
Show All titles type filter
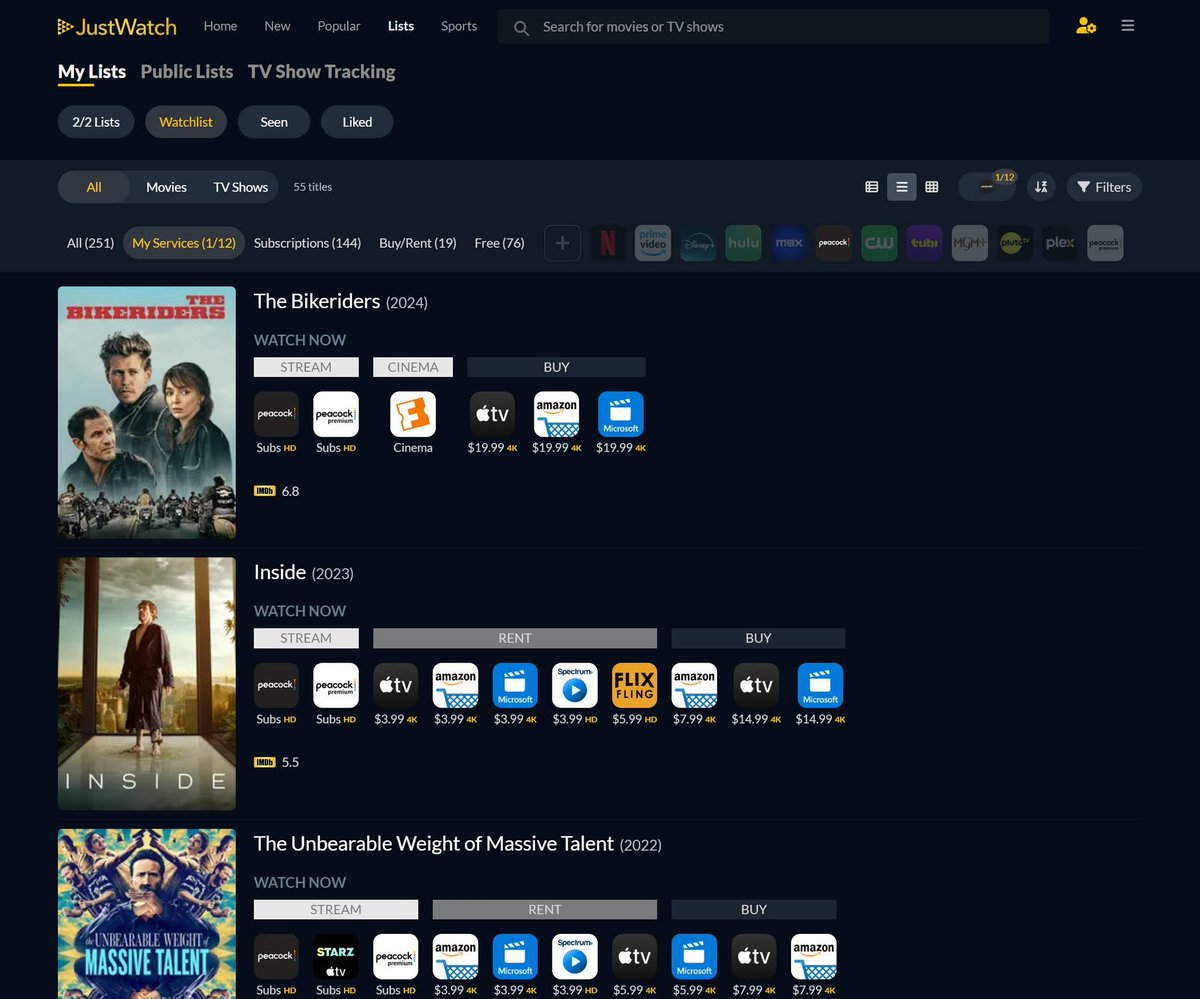point(94,187)
